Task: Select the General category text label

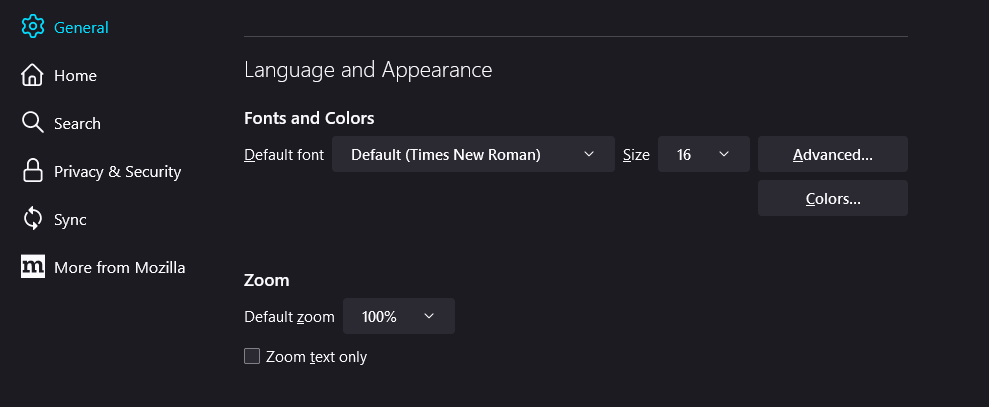Action: (x=81, y=28)
